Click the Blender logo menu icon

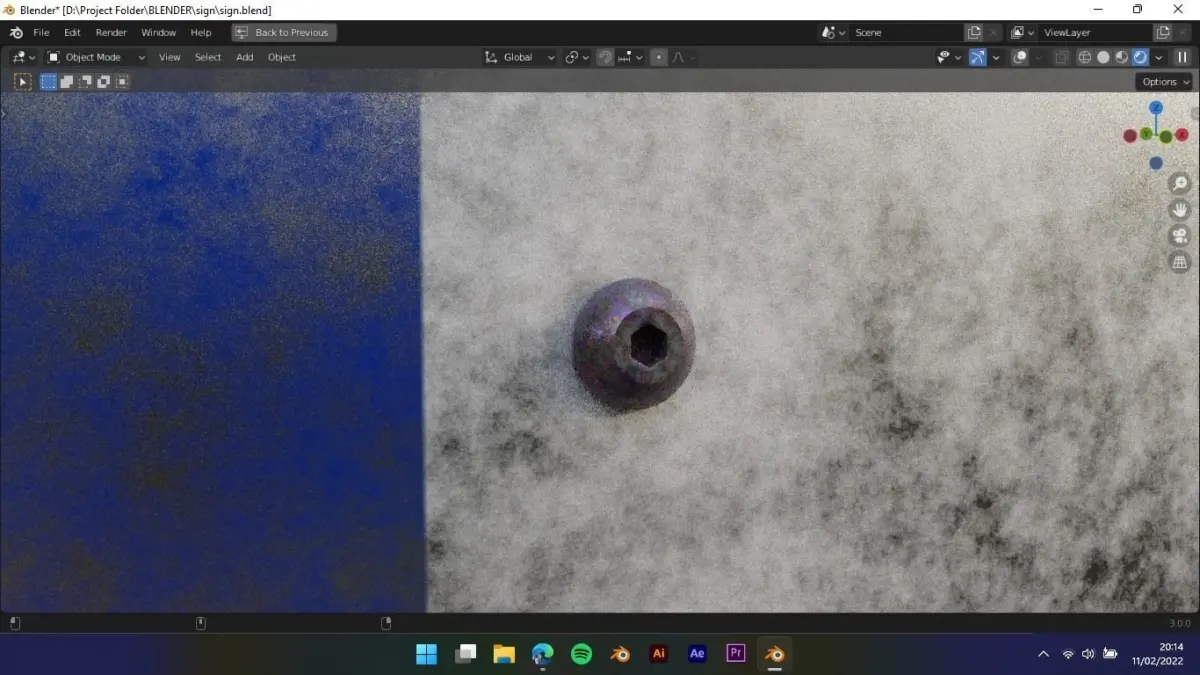(16, 32)
